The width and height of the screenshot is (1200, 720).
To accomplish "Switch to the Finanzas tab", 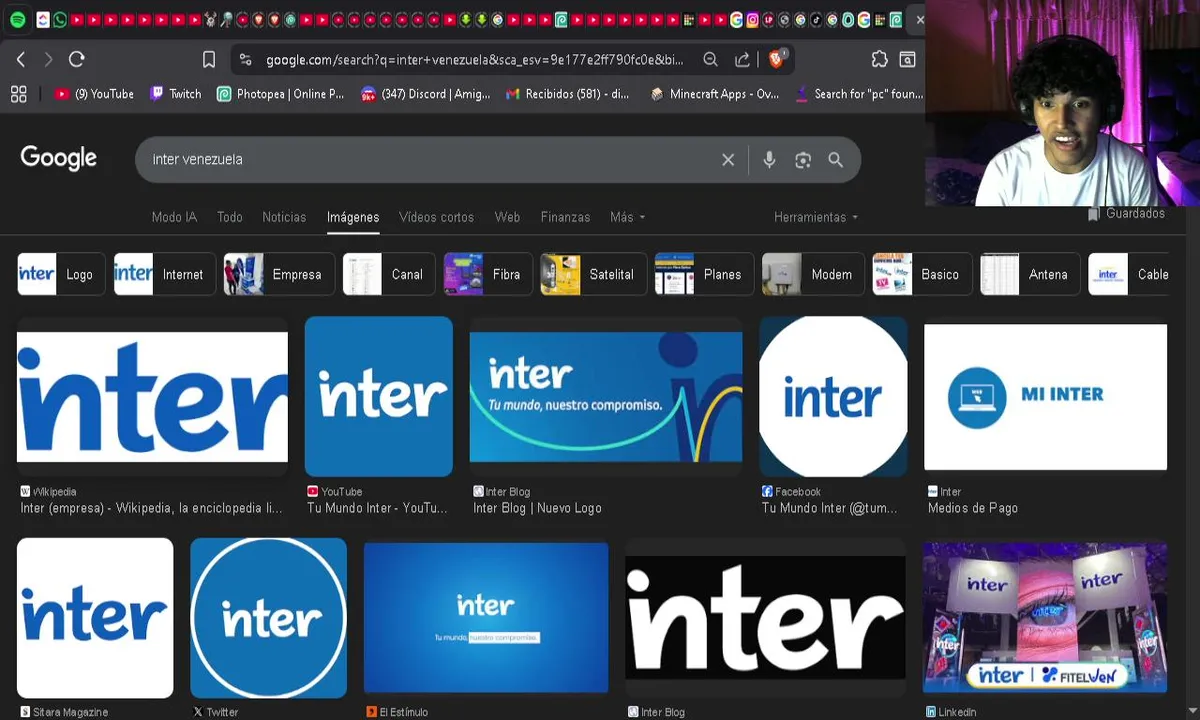I will coord(565,217).
